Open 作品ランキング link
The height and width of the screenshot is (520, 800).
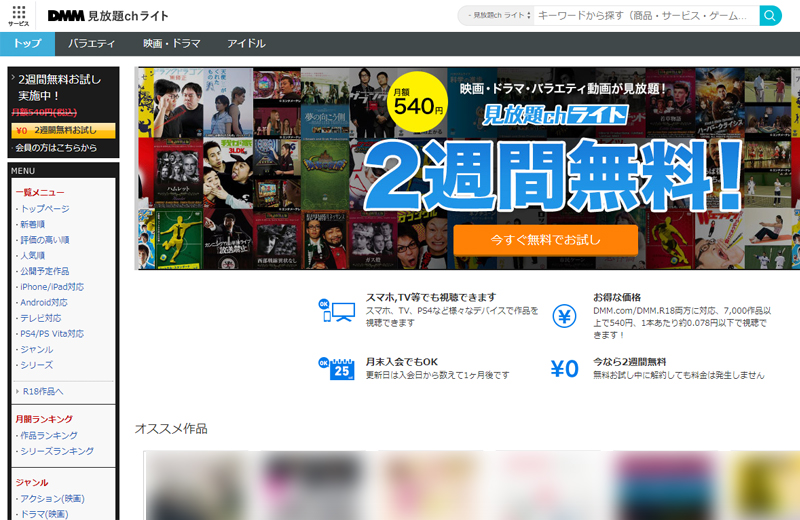pyautogui.click(x=49, y=435)
